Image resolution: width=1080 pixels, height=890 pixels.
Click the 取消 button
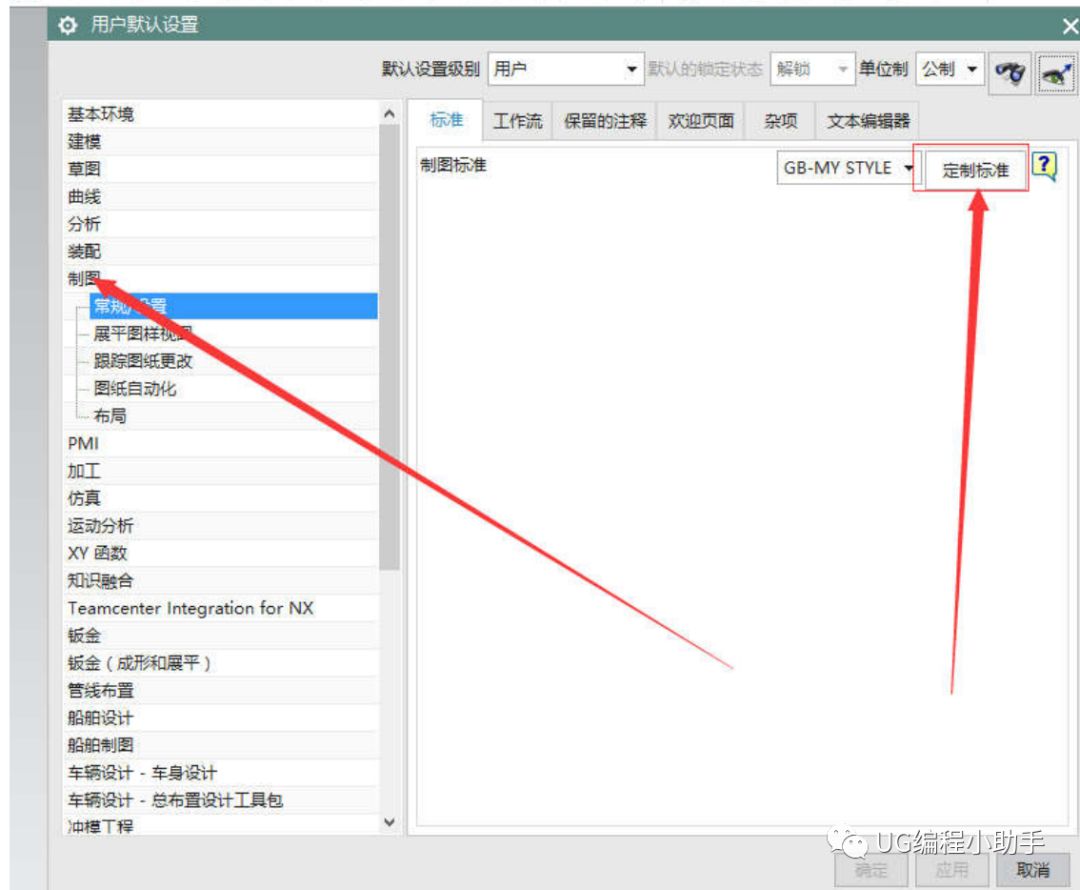click(x=1031, y=870)
